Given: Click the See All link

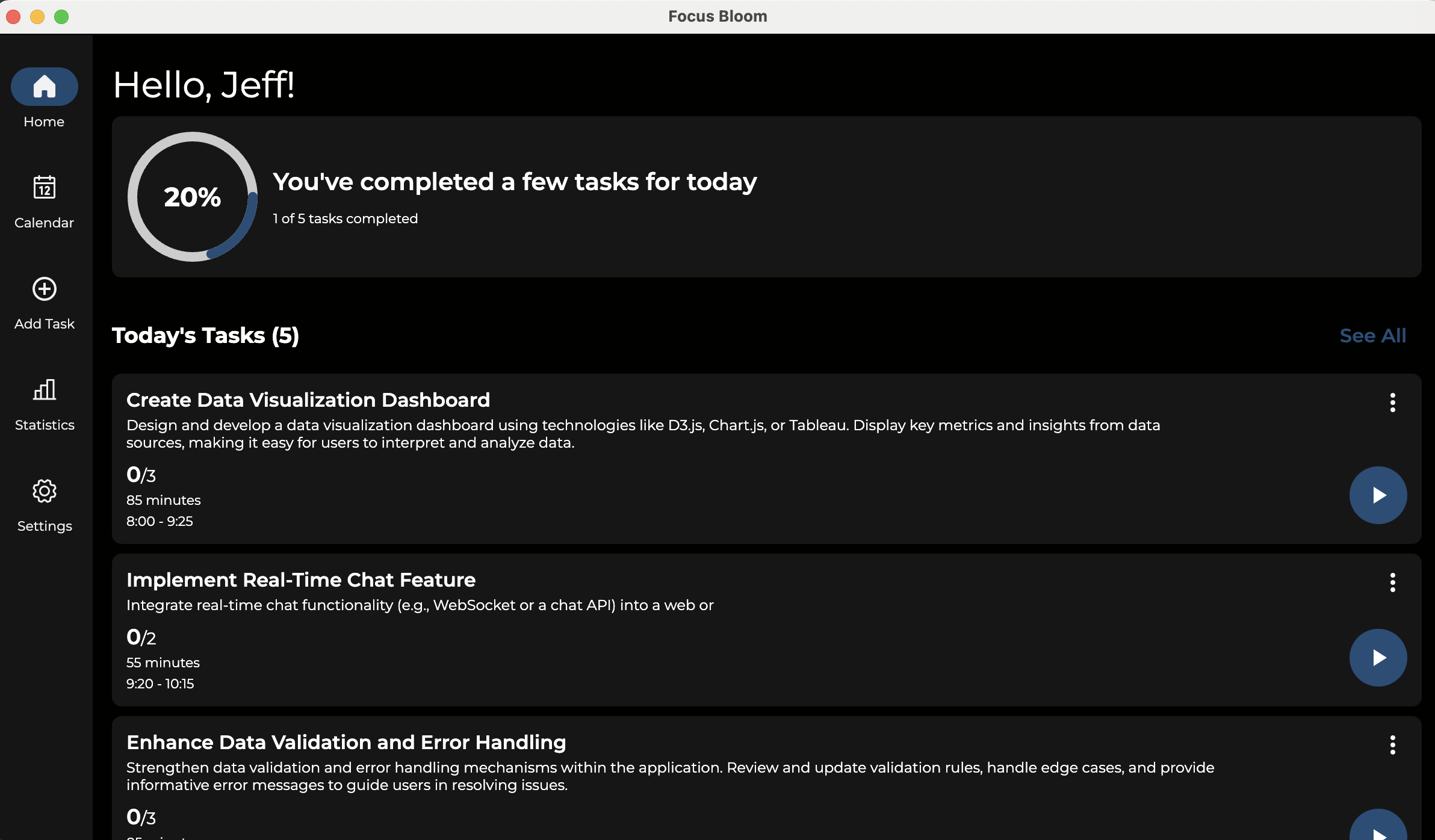Looking at the screenshot, I should [1372, 336].
